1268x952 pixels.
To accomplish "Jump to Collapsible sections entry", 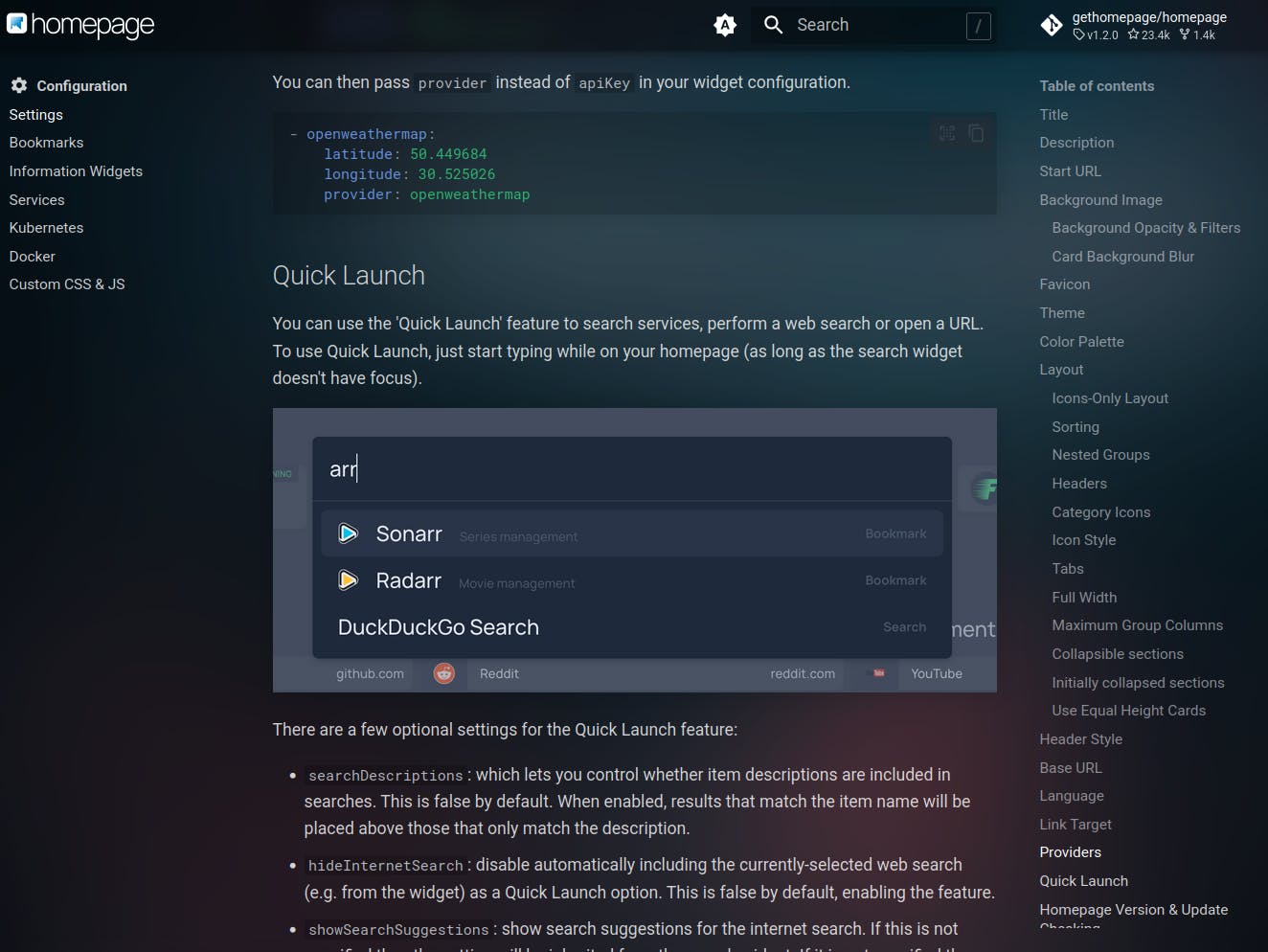I will (1118, 654).
